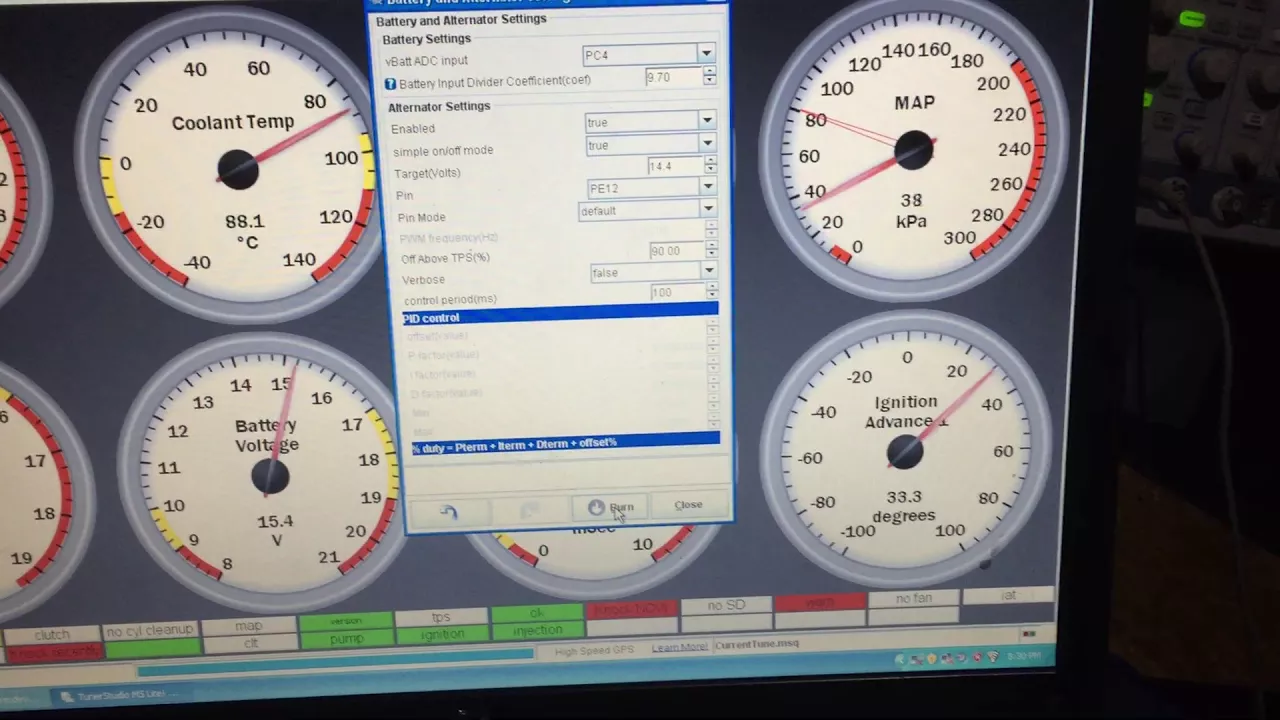The height and width of the screenshot is (720, 1280).
Task: Click the help icon beside Battery Input Divider Coefficient
Action: pos(390,84)
